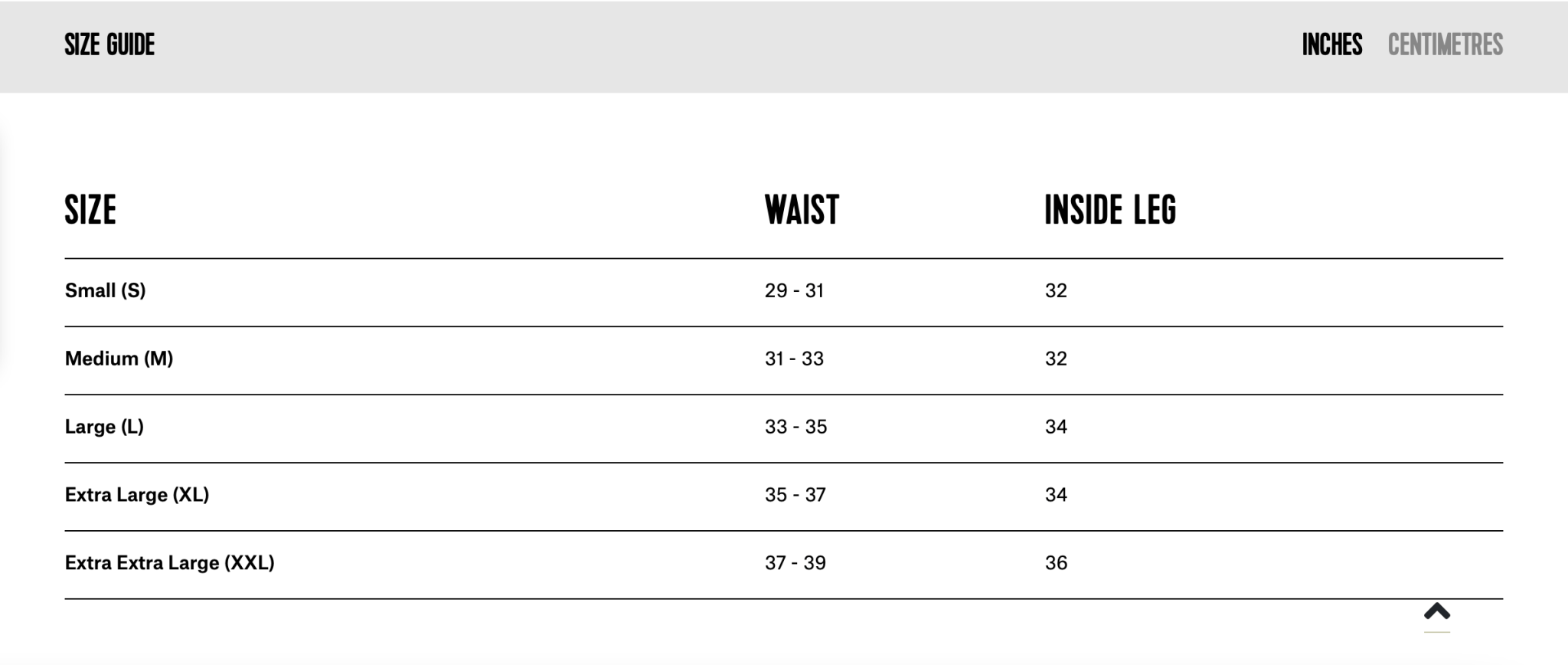Click the inside leg value for Large
Screen dimensions: 1568x665
point(1056,427)
